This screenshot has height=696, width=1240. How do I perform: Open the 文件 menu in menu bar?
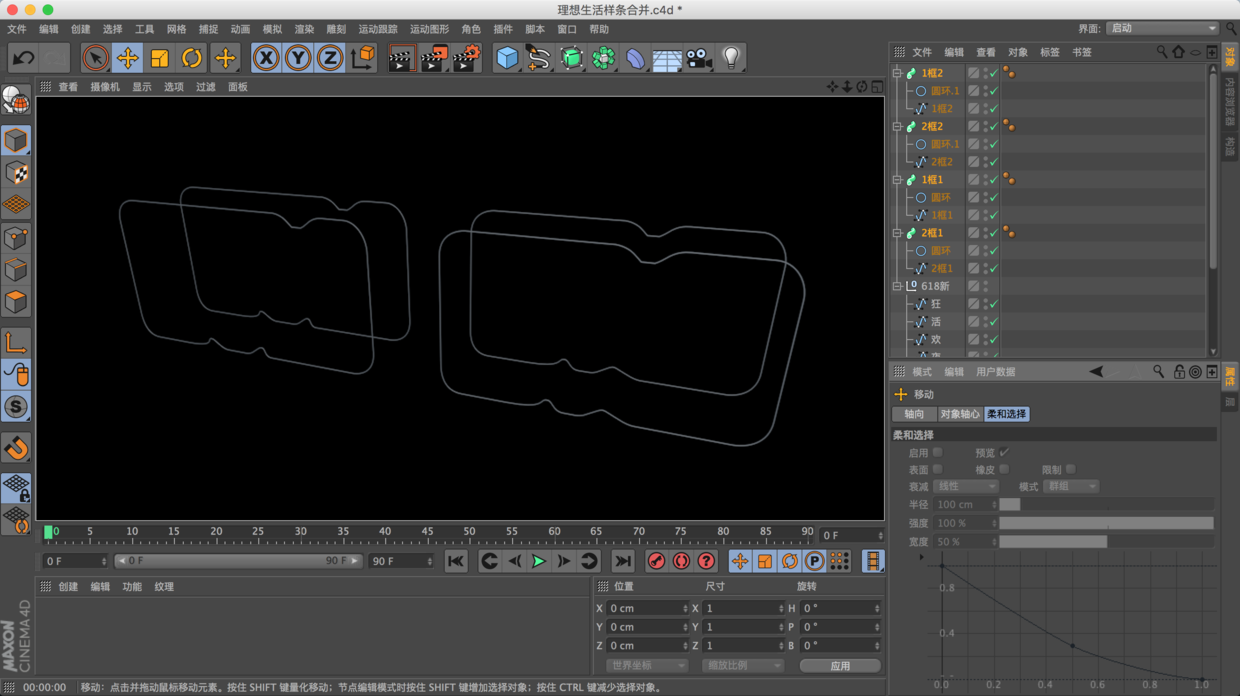(17, 29)
